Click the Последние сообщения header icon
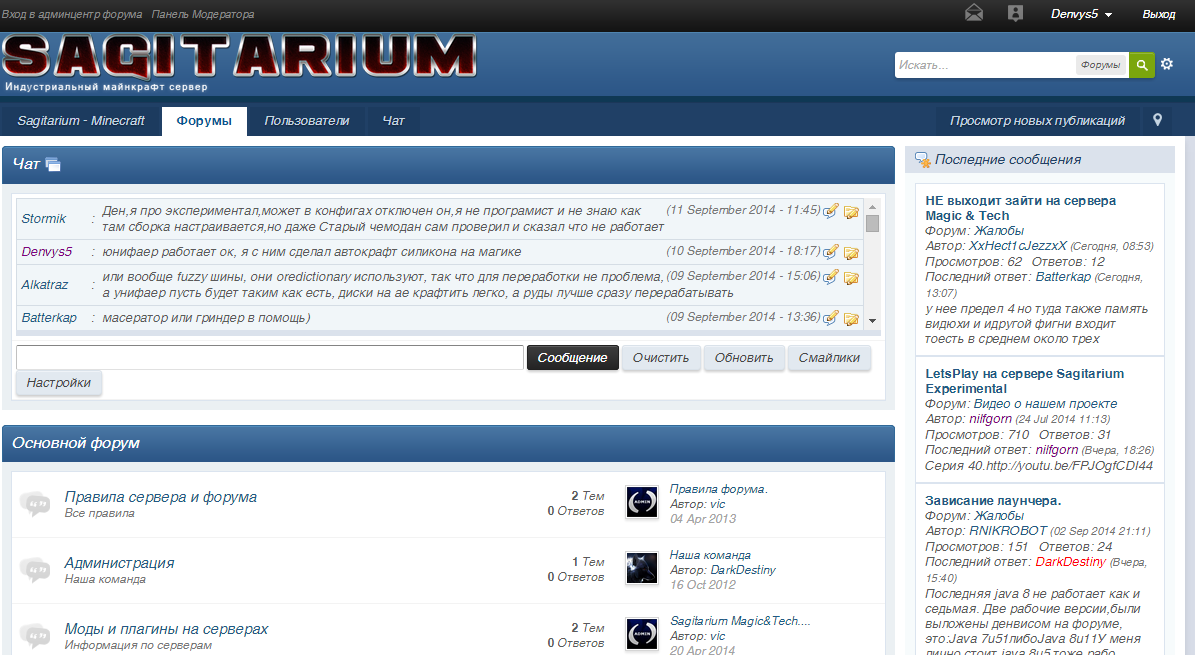The width and height of the screenshot is (1195, 655). click(x=922, y=159)
